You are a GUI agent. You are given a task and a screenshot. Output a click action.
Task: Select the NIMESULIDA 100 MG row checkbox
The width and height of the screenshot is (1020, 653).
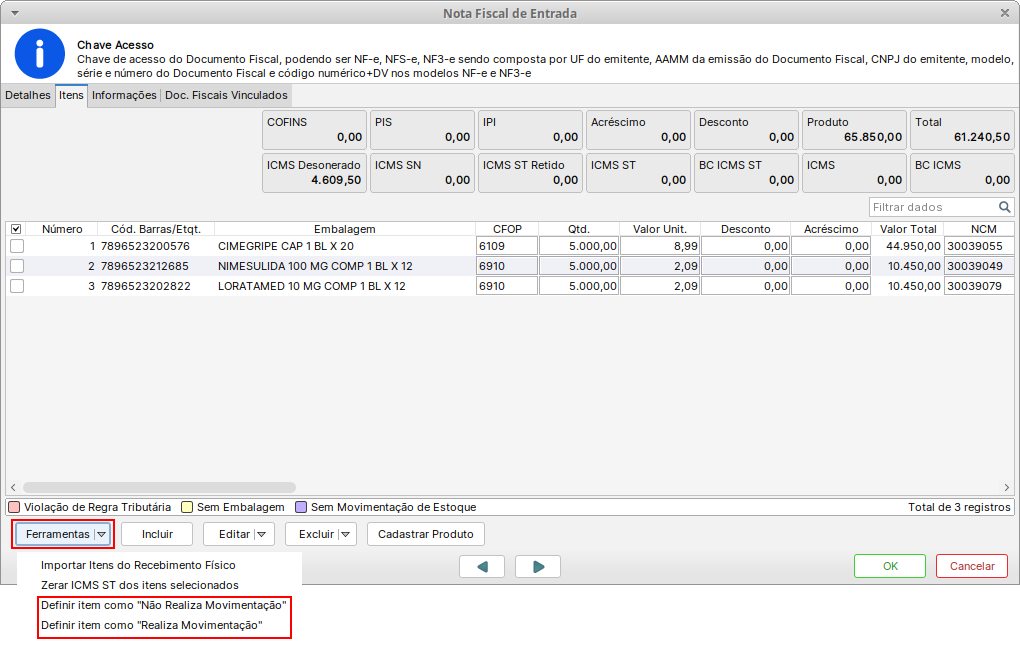pyautogui.click(x=16, y=266)
